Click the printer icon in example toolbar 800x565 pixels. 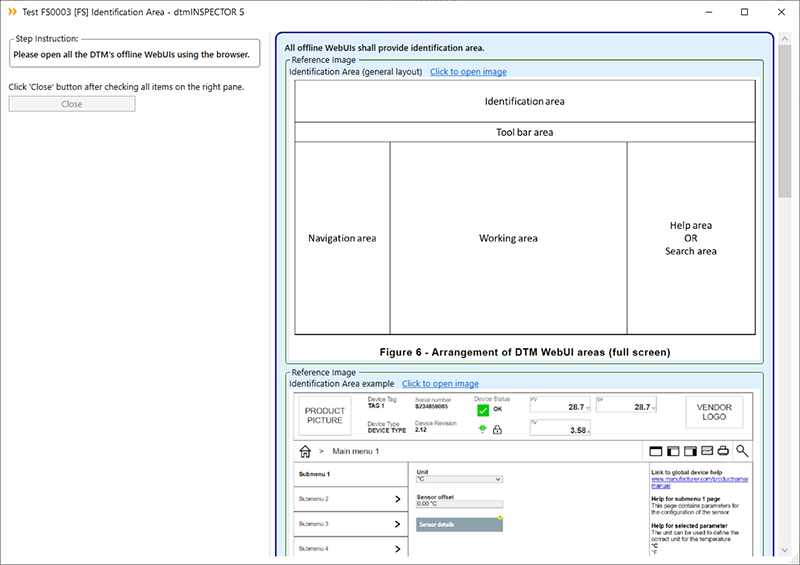coord(723,451)
